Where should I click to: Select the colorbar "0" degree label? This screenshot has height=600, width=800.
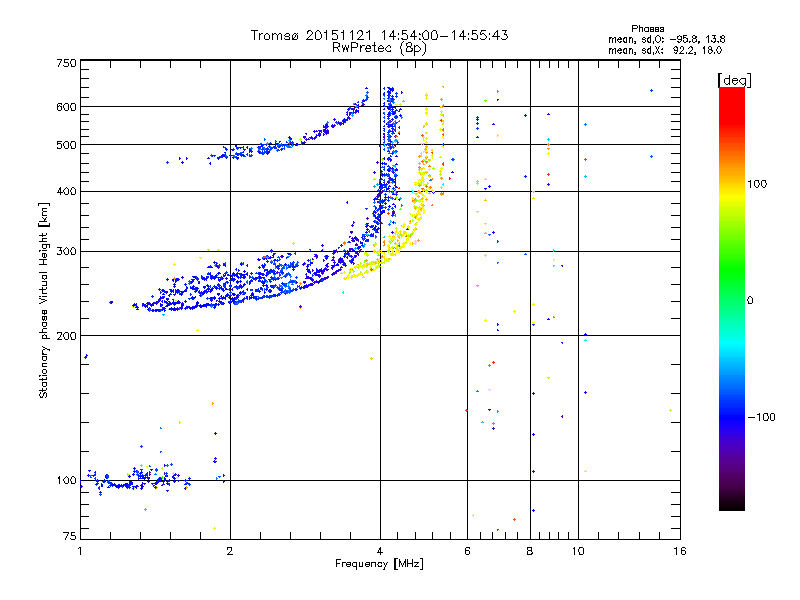point(750,301)
